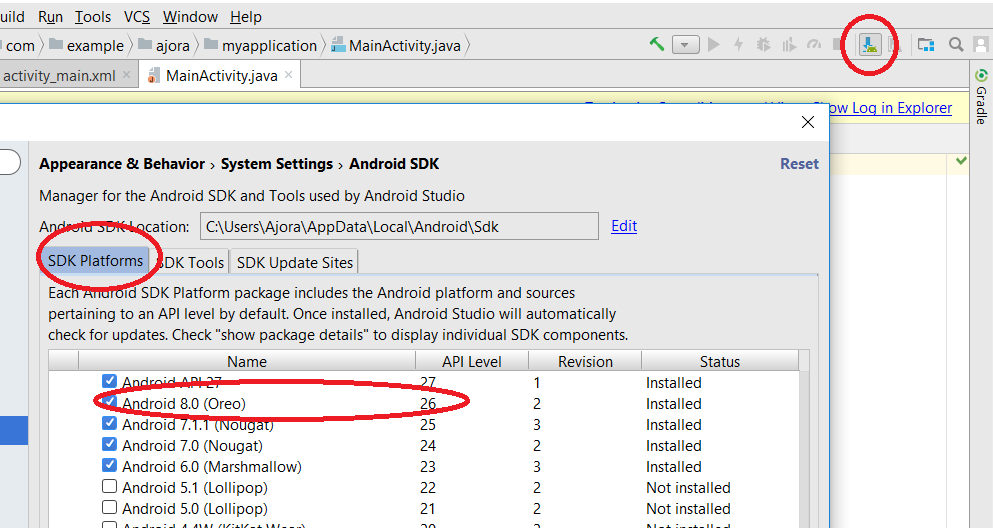Select the SDK Update Sites tab
The width and height of the screenshot is (993, 528).
[294, 262]
